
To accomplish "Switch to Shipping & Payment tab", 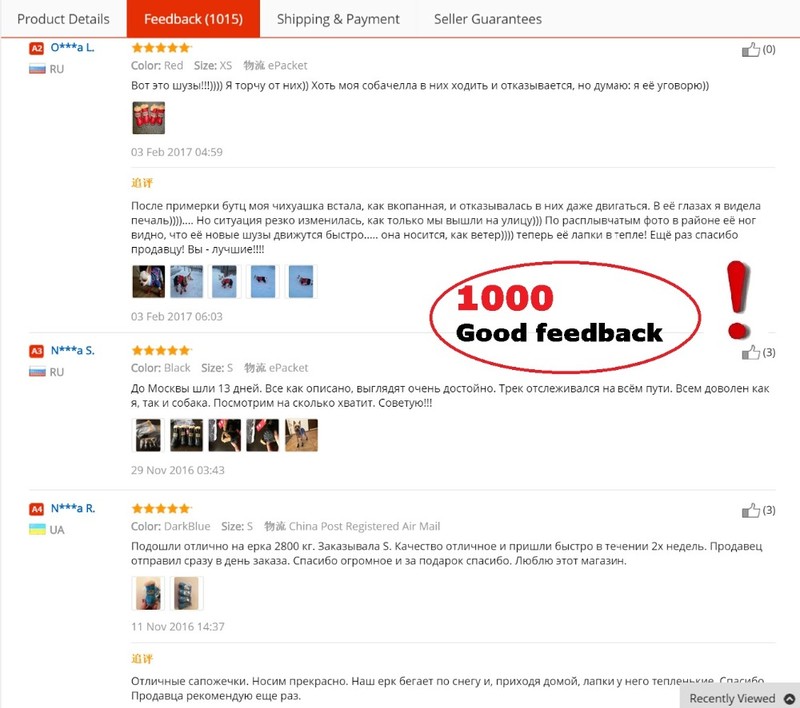I will coord(338,19).
